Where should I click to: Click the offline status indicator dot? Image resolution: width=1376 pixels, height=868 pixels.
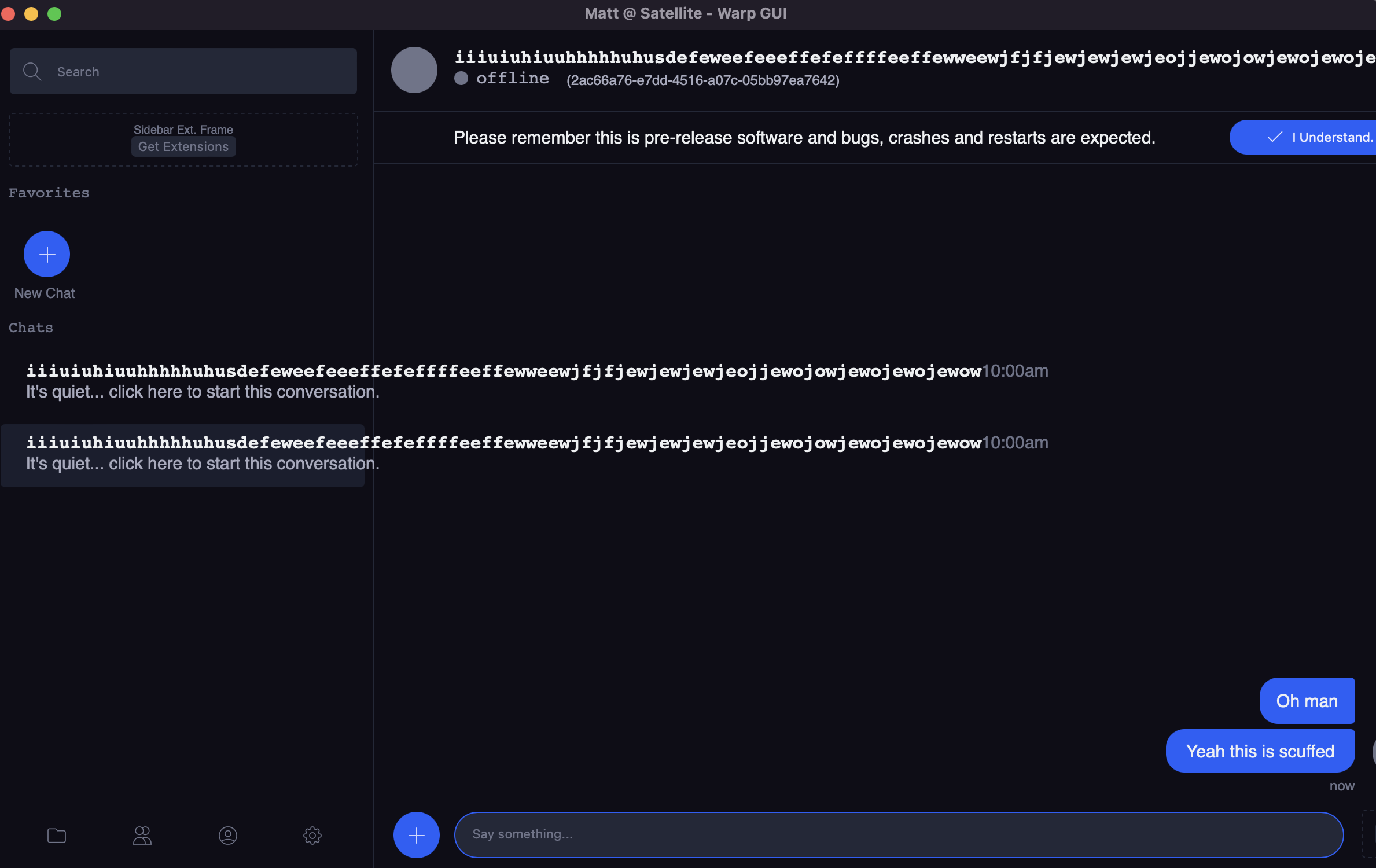[x=461, y=78]
